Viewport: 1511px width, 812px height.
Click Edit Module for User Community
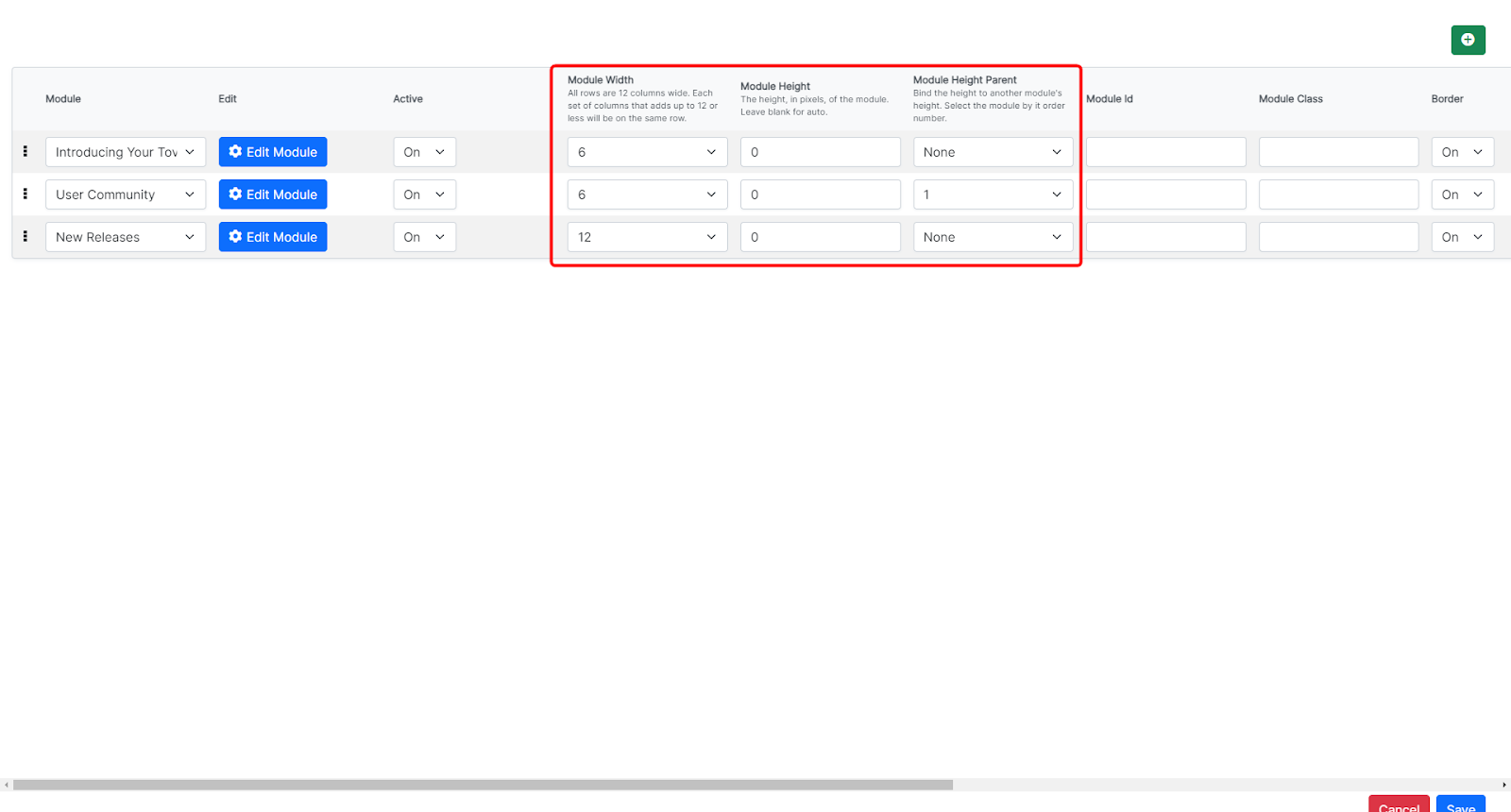tap(273, 195)
